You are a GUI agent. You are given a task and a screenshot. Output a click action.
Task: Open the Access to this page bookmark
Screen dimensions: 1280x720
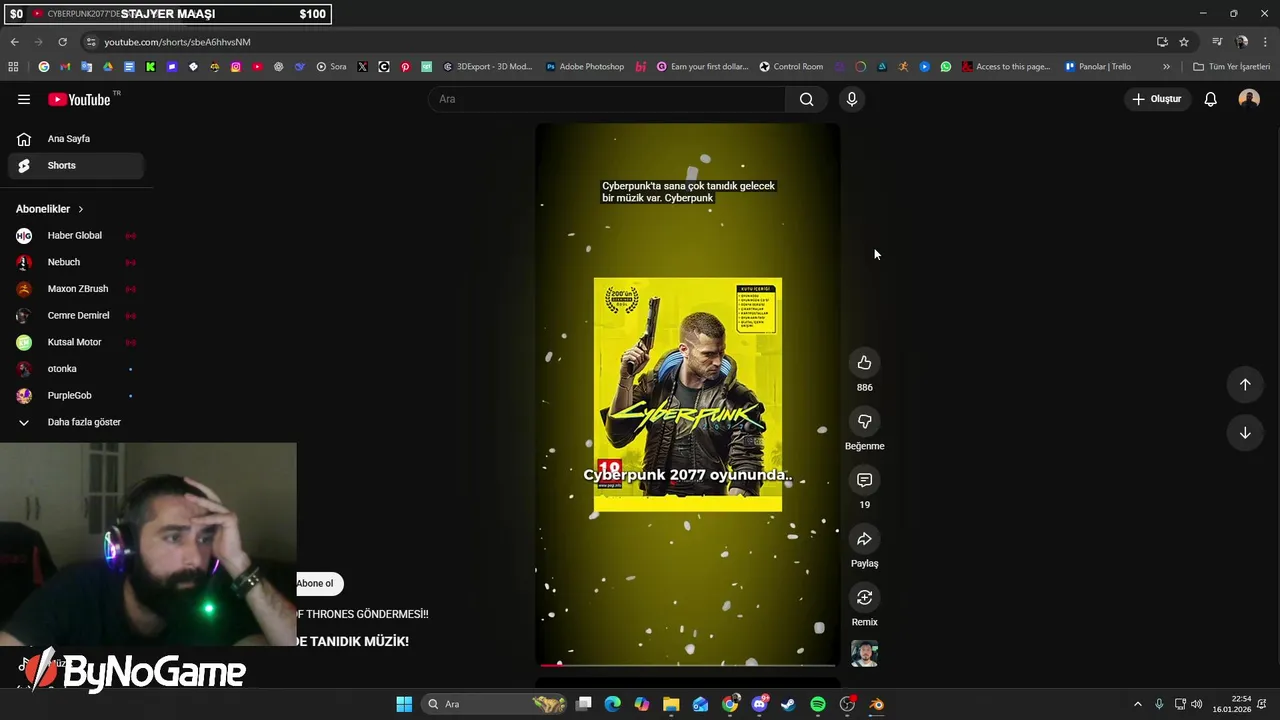[1006, 67]
